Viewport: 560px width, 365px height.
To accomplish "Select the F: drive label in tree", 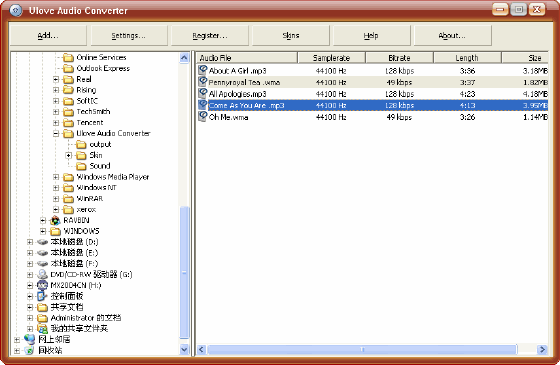I will (74, 264).
